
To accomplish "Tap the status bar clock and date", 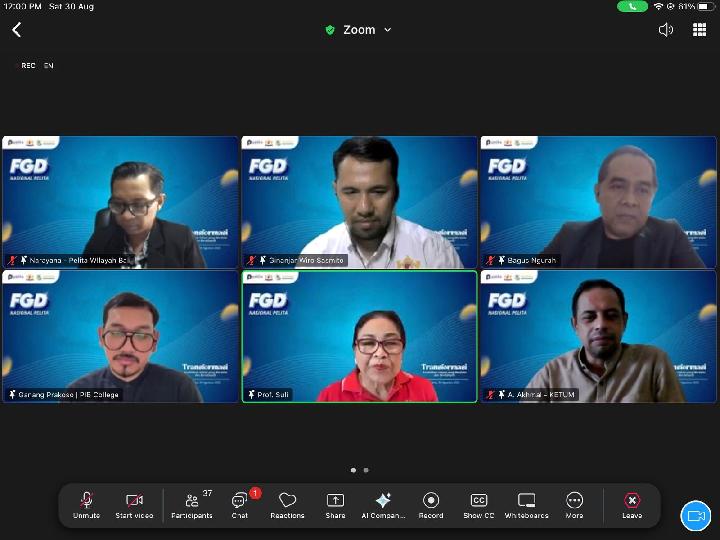I will coord(48,6).
